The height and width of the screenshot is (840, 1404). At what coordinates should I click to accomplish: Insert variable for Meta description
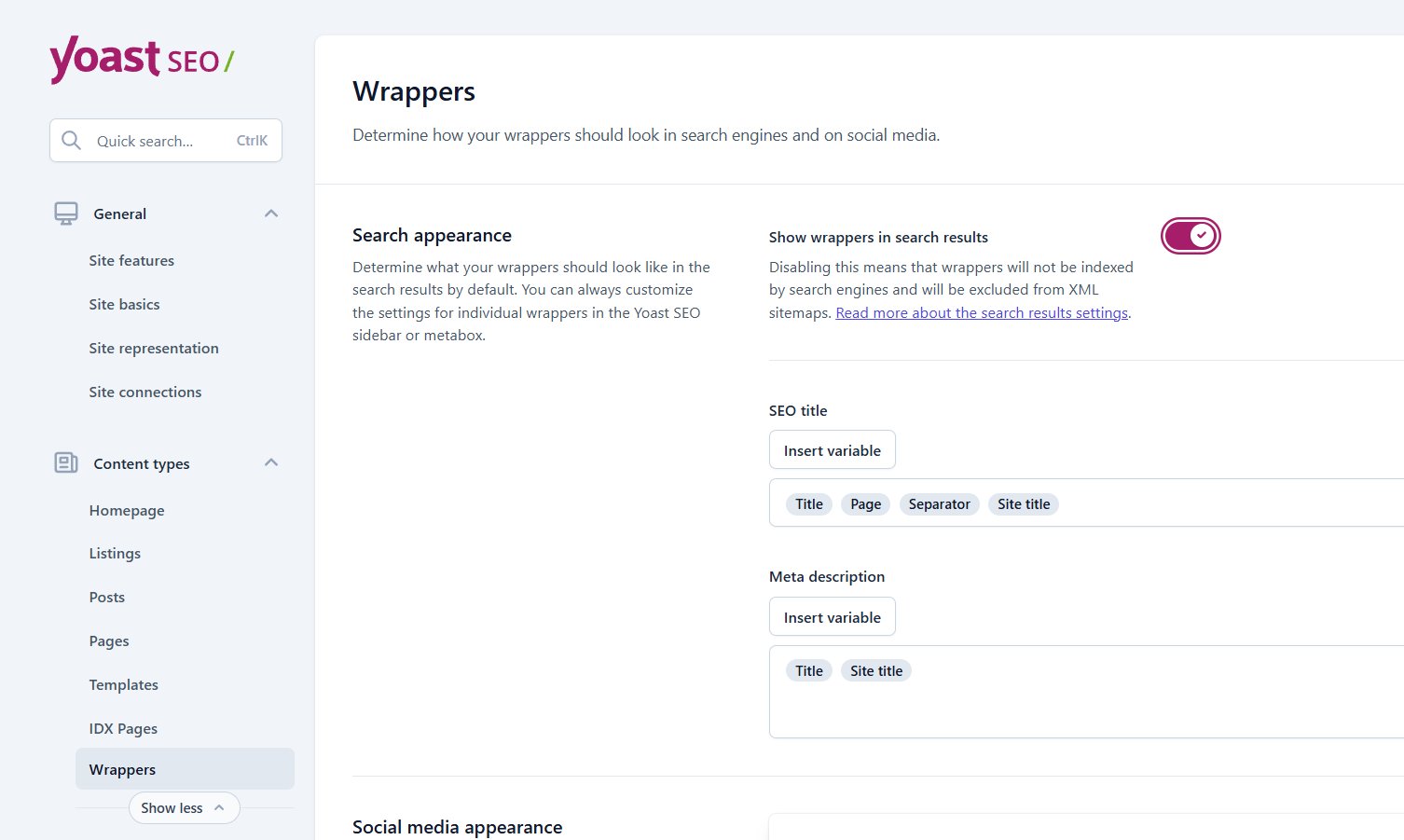click(832, 617)
